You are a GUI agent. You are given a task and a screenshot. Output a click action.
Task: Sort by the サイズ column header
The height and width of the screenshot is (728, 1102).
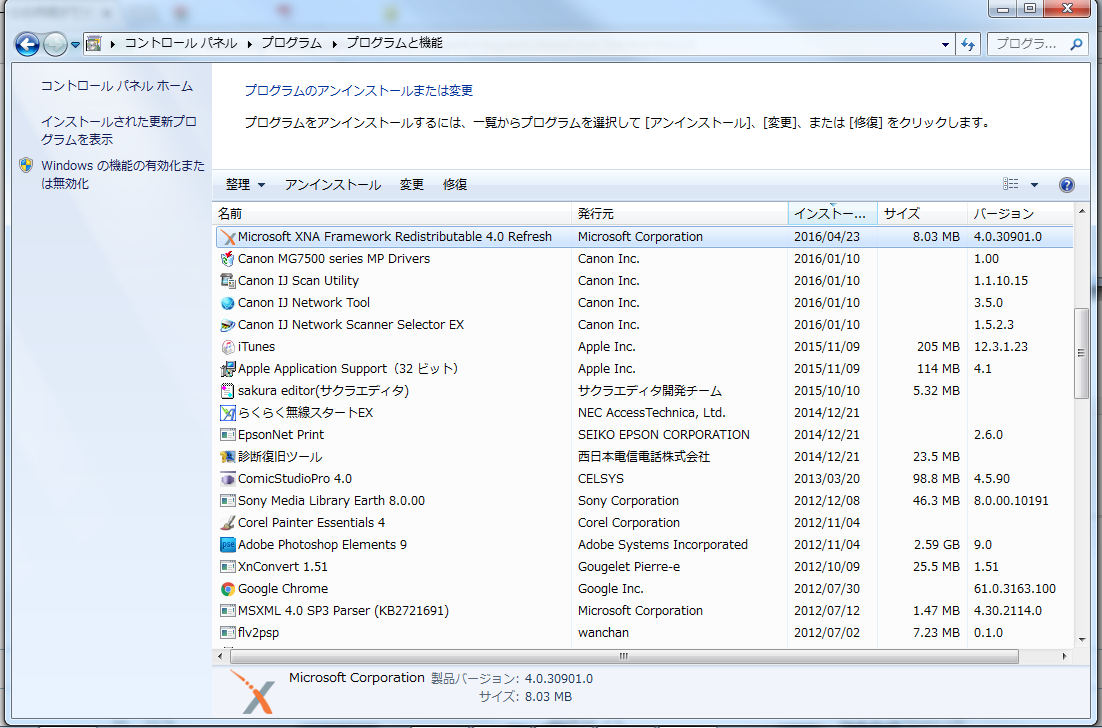pyautogui.click(x=922, y=214)
